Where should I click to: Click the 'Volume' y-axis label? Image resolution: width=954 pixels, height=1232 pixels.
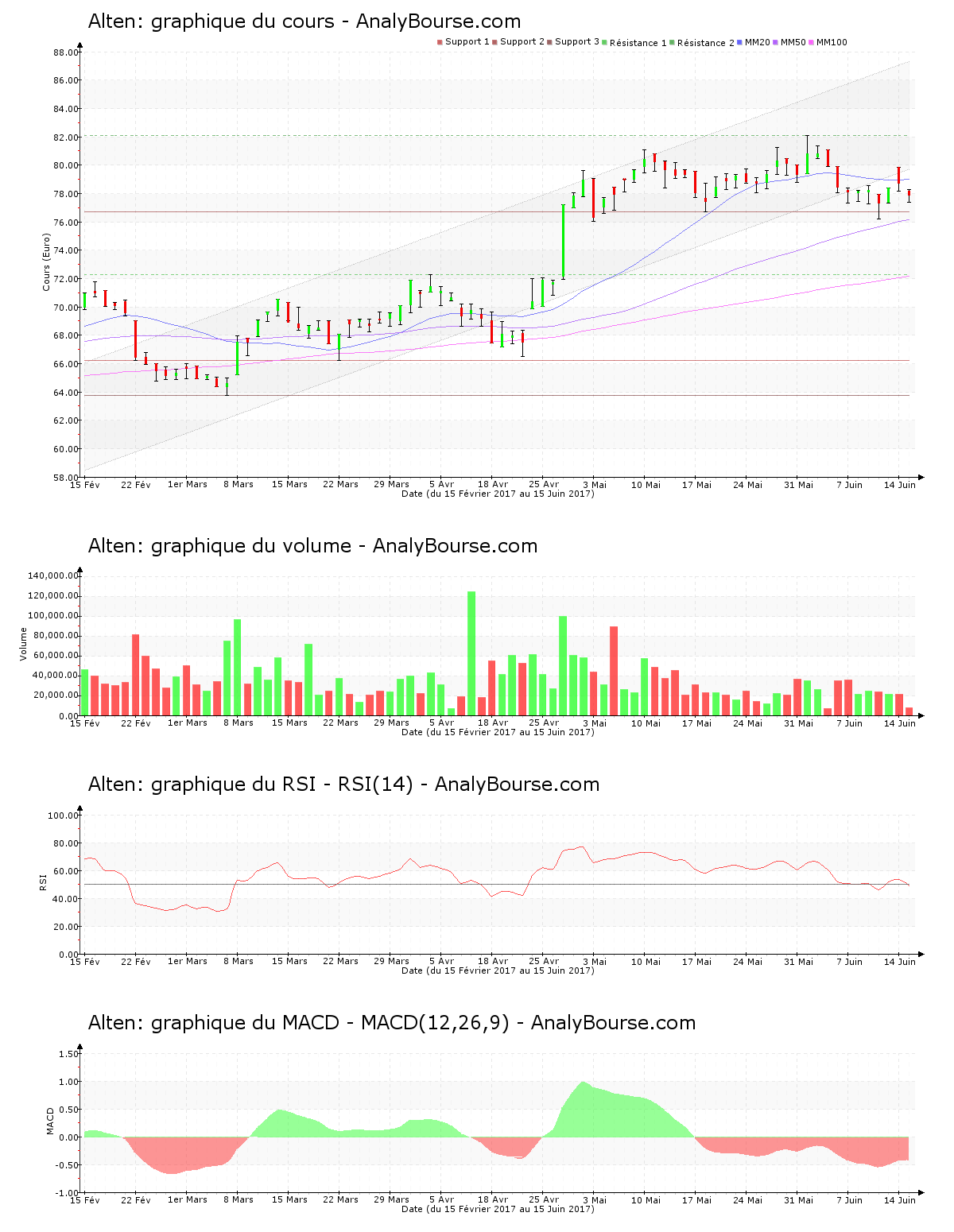(x=23, y=644)
